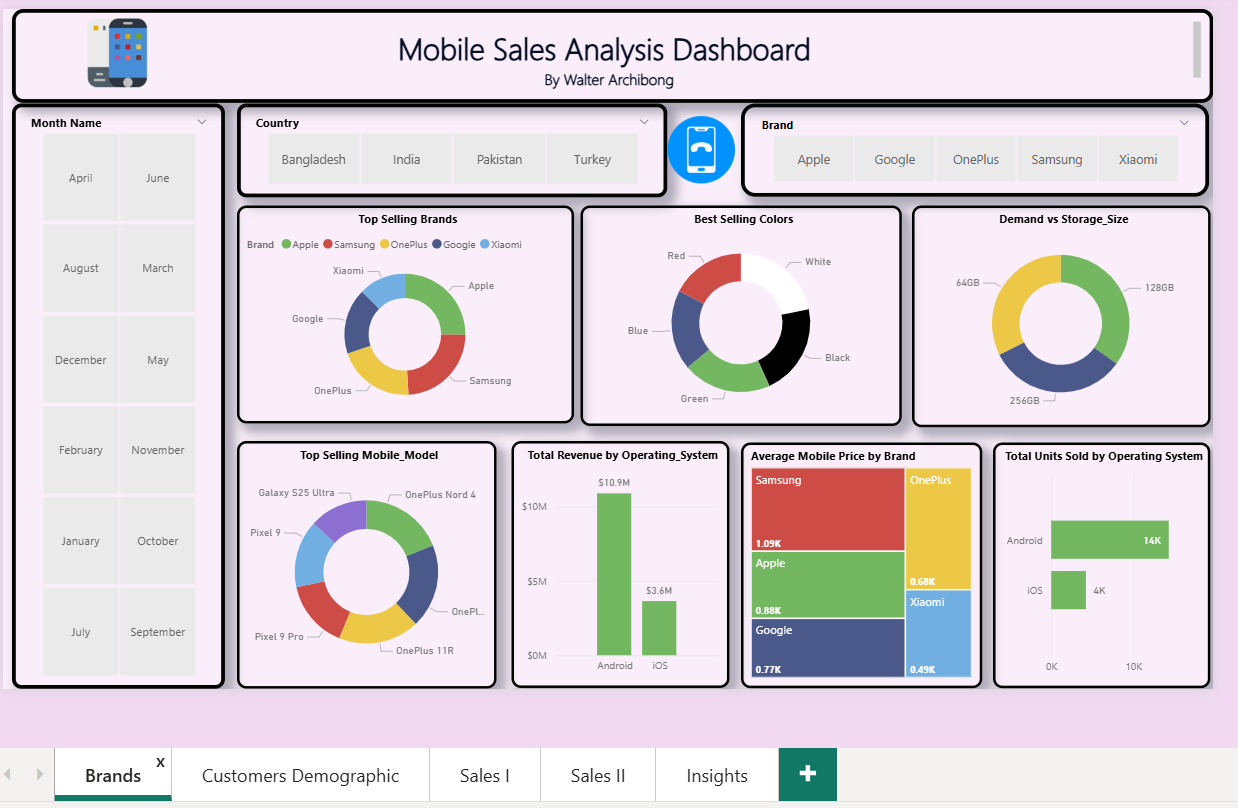Viewport: 1238px width, 808px height.
Task: Filter by June month tile
Action: pos(158,178)
